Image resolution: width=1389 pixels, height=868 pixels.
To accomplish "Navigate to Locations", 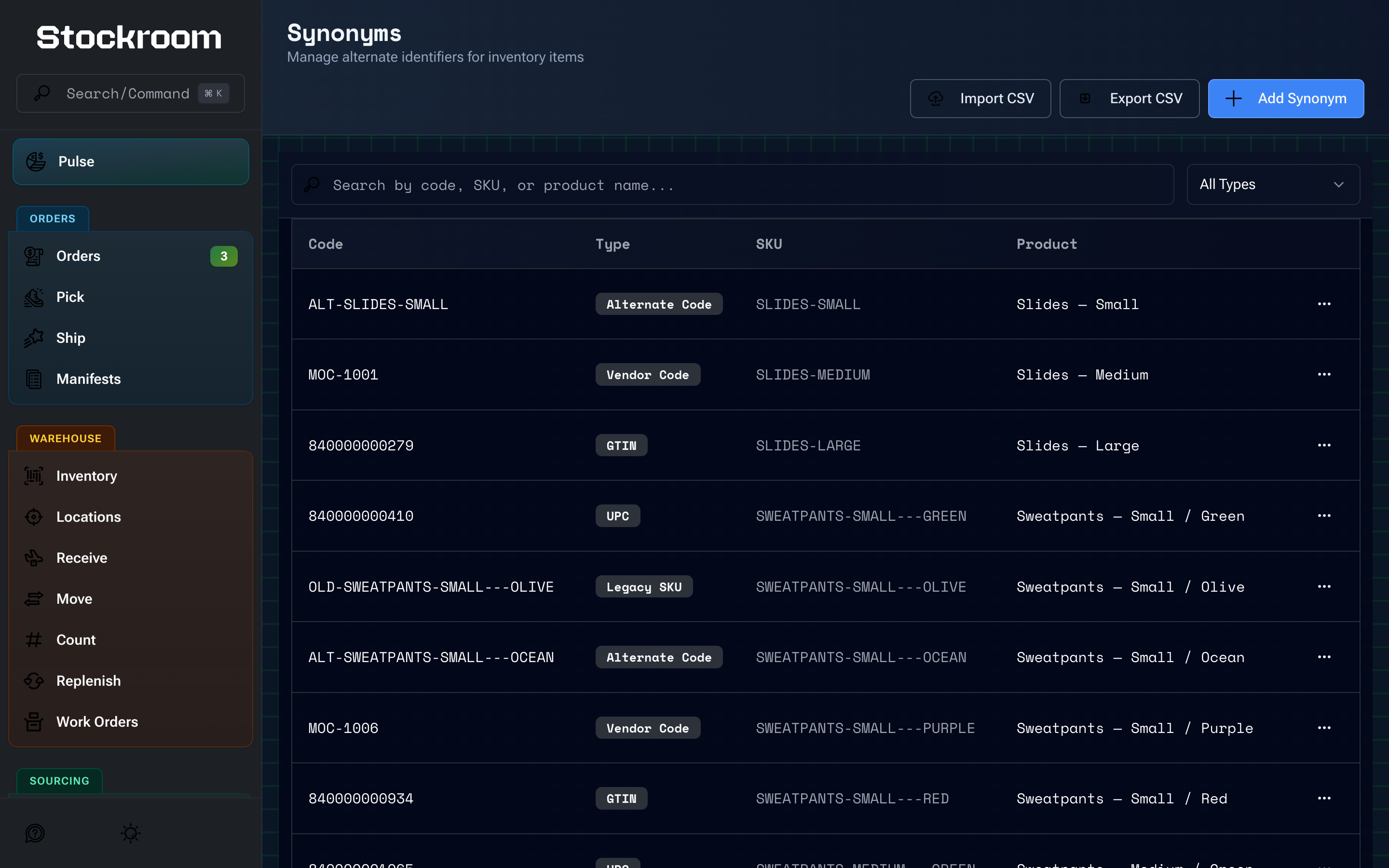I will tap(131, 516).
